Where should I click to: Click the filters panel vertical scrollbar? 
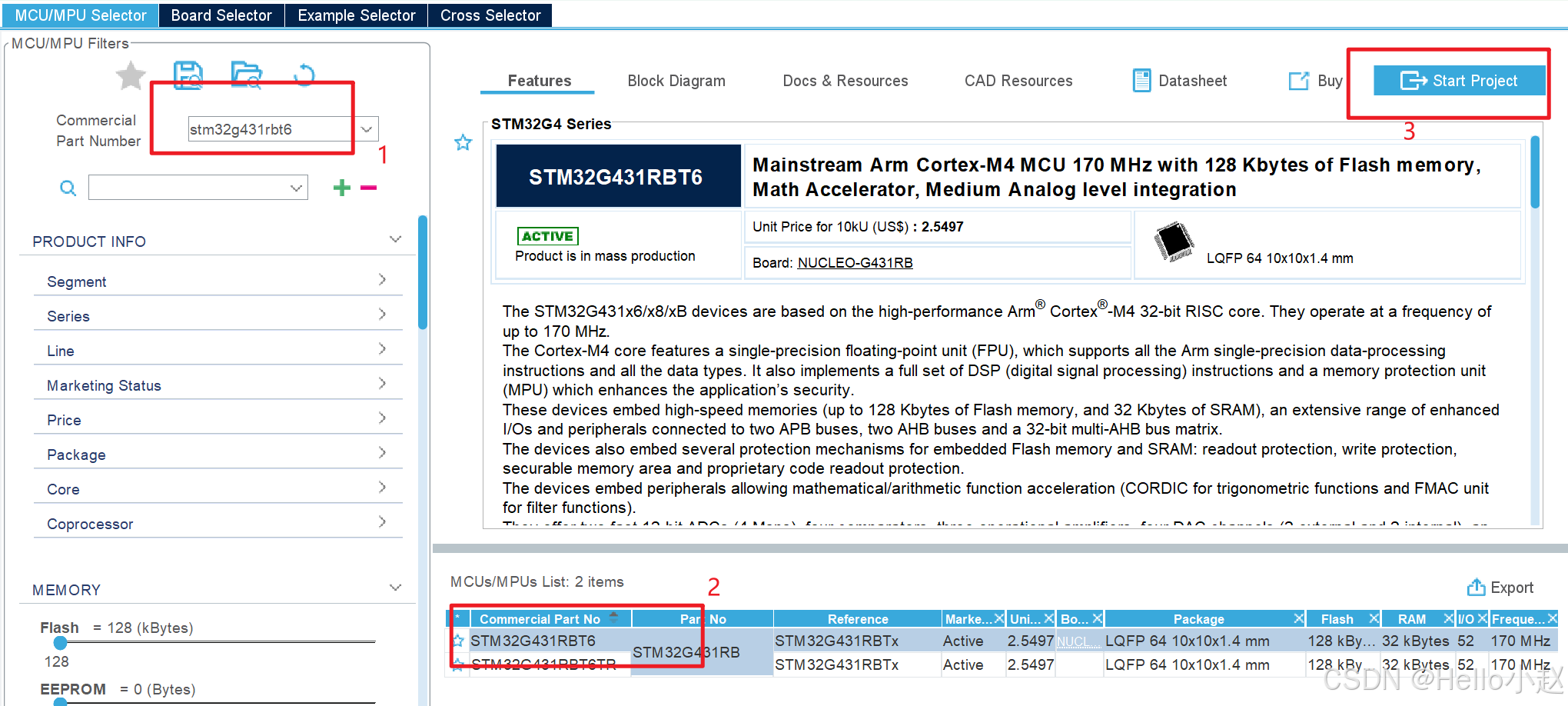pos(422,272)
